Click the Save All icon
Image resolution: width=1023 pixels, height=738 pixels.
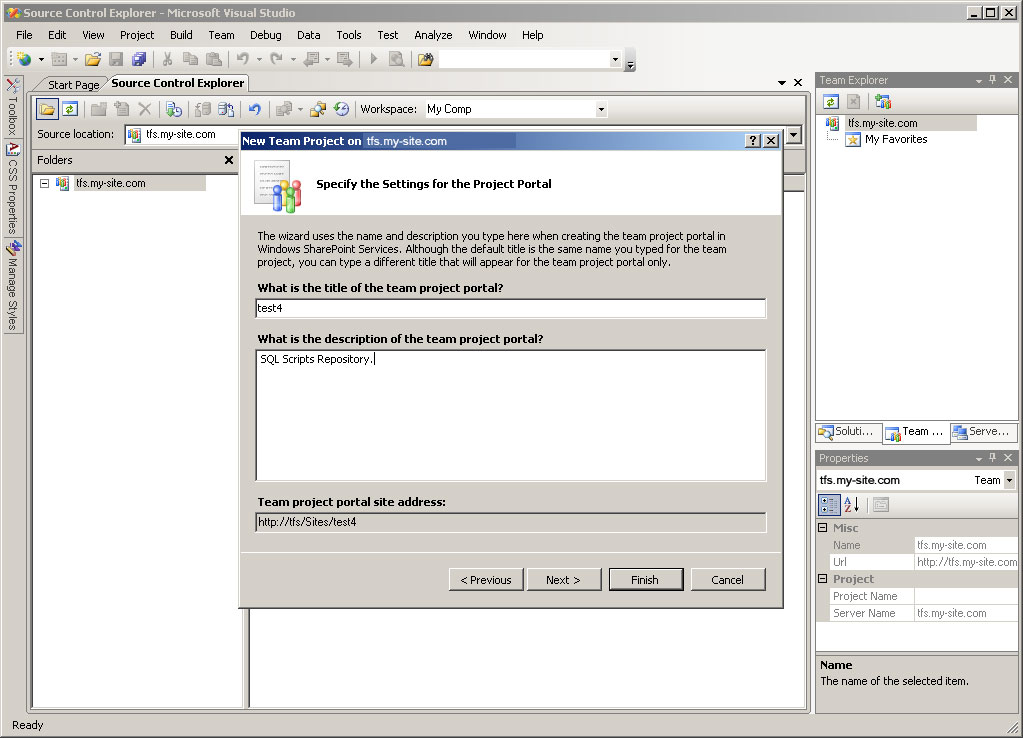pyautogui.click(x=139, y=59)
